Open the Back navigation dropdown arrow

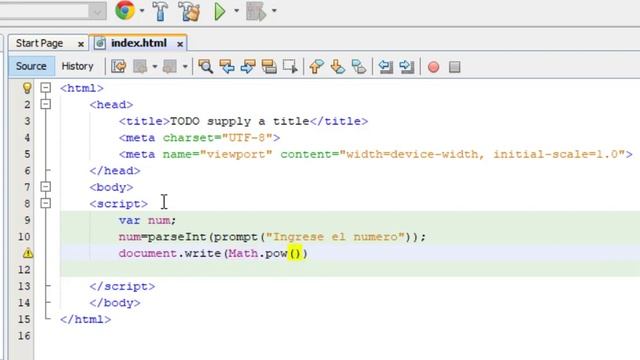tap(155, 67)
